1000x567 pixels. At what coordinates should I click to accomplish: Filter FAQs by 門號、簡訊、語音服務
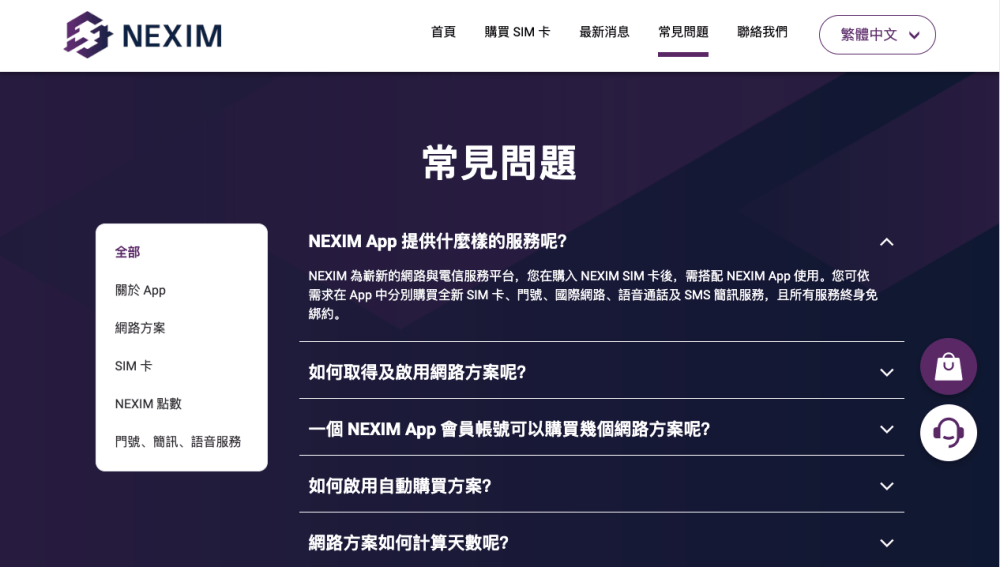click(x=178, y=441)
